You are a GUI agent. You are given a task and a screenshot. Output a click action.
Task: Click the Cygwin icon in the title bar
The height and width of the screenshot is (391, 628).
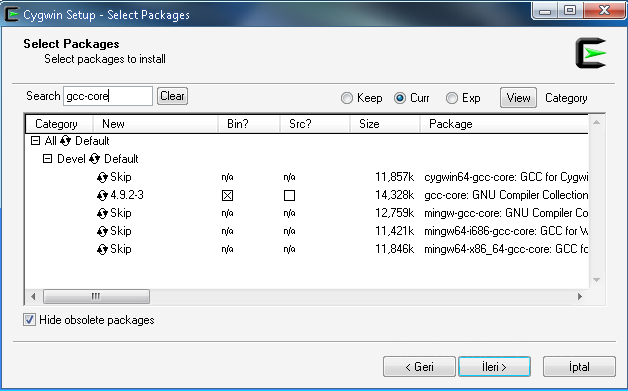tap(11, 14)
